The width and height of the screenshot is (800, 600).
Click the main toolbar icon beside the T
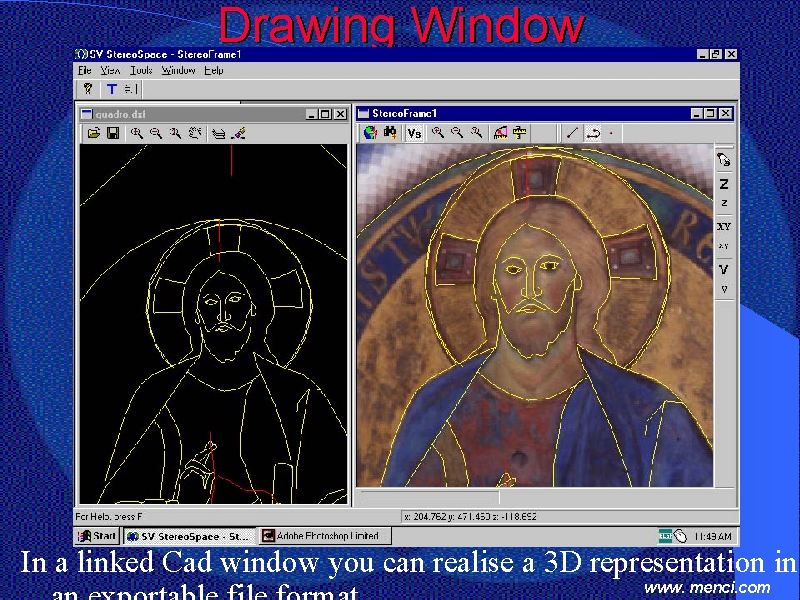(130, 89)
